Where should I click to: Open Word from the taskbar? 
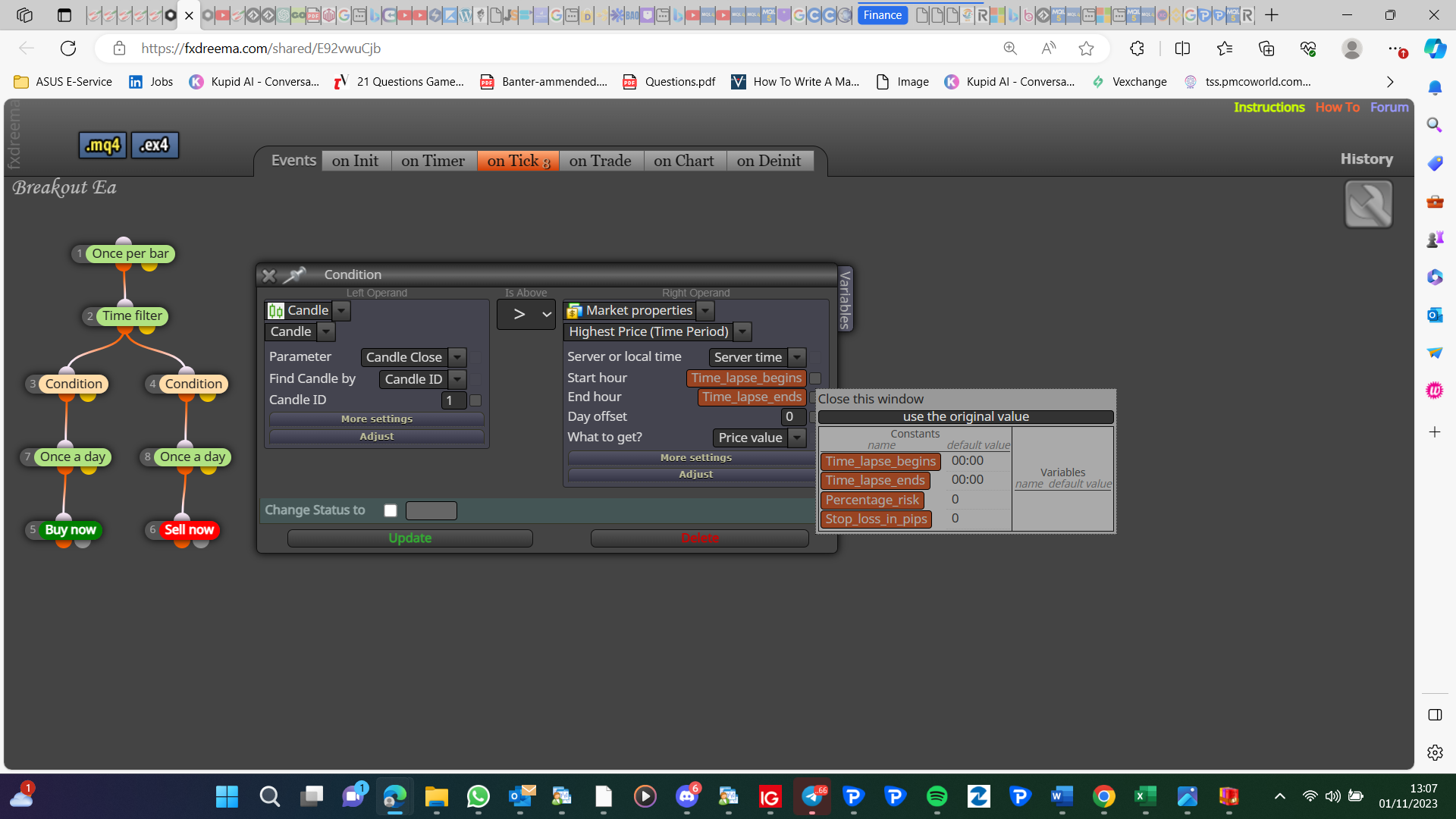coord(1062,796)
